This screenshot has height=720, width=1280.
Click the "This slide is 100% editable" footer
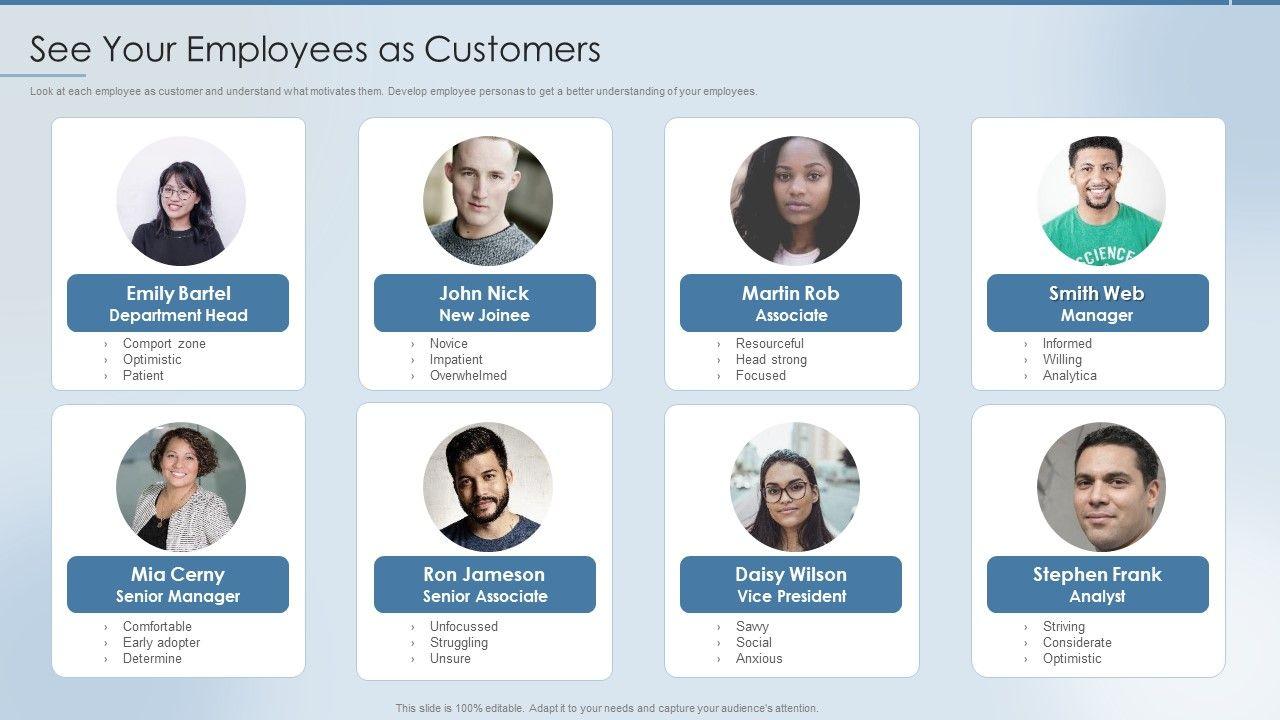point(607,708)
